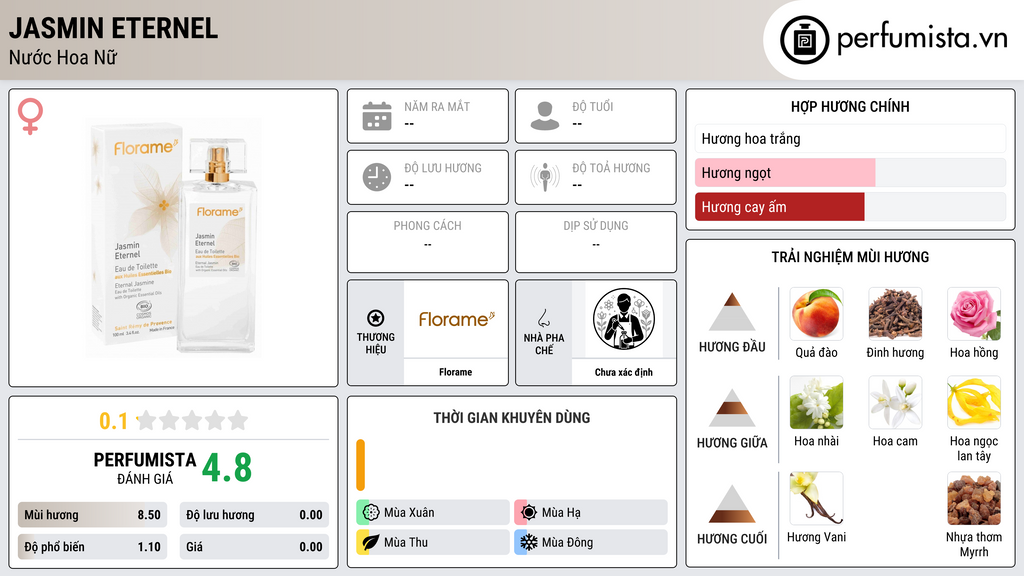The image size is (1024, 576).
Task: Click the Mùa Thu leaf icon
Action: [371, 542]
